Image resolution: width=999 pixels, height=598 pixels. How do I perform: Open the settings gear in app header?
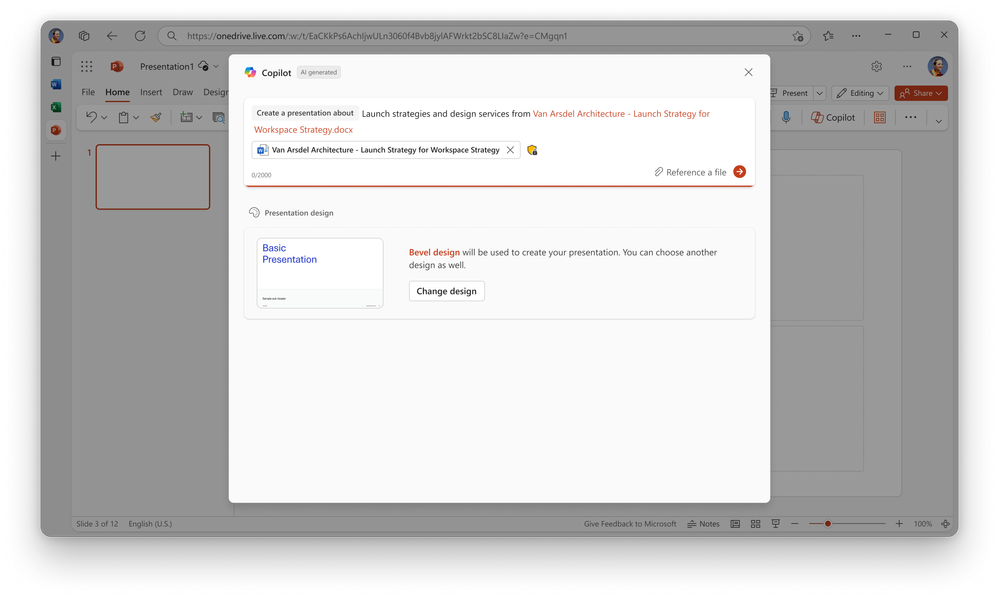coord(877,66)
